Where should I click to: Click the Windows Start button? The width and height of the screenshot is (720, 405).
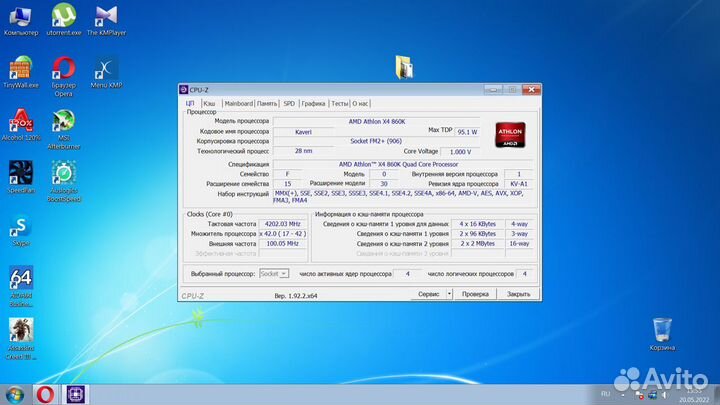pyautogui.click(x=15, y=395)
